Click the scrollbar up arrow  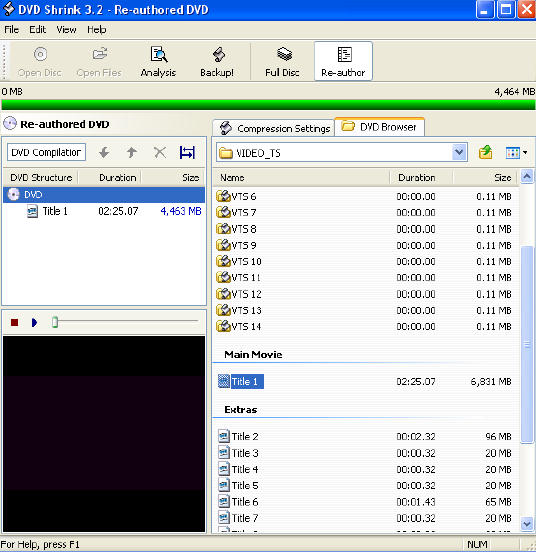(527, 177)
